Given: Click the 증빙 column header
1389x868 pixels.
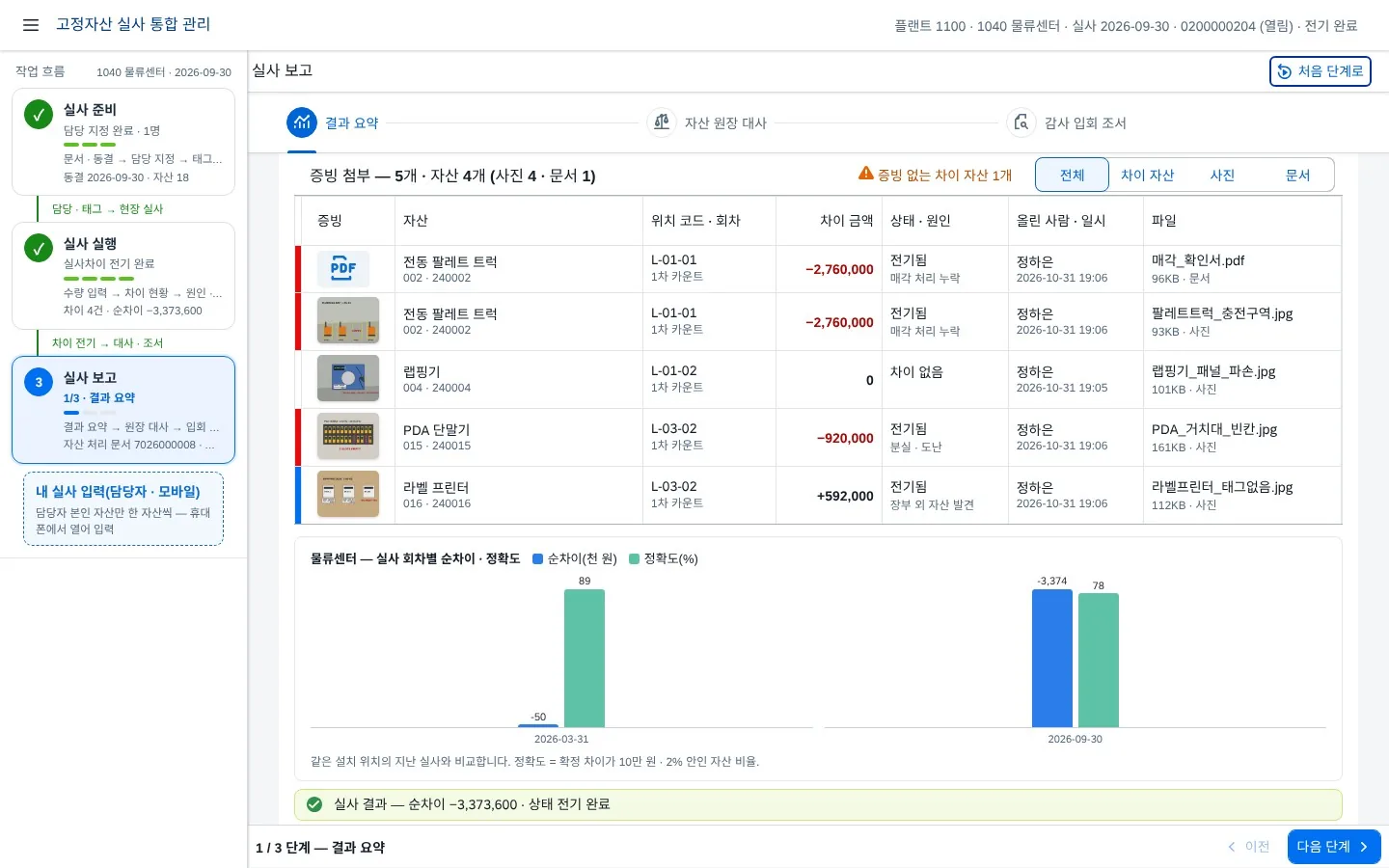Looking at the screenshot, I should 348,221.
